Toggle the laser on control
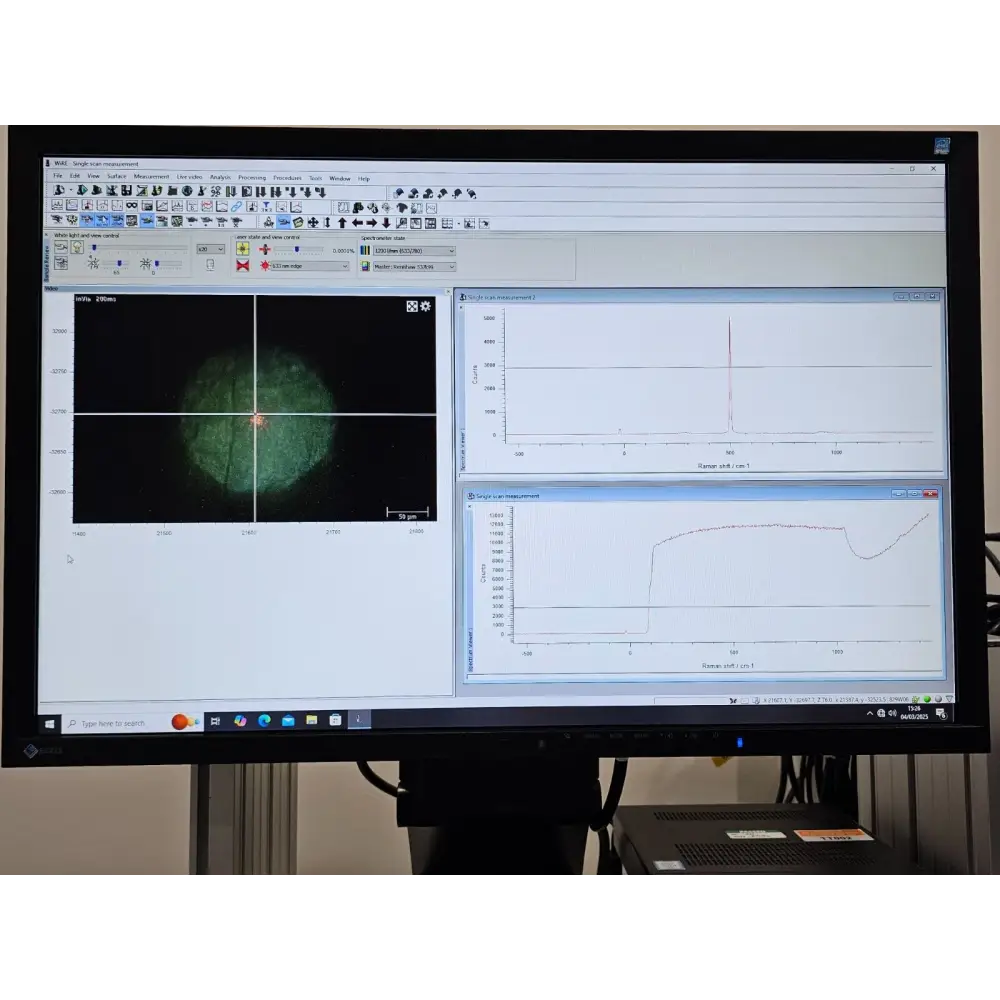This screenshot has height=1000, width=1000. 243,248
